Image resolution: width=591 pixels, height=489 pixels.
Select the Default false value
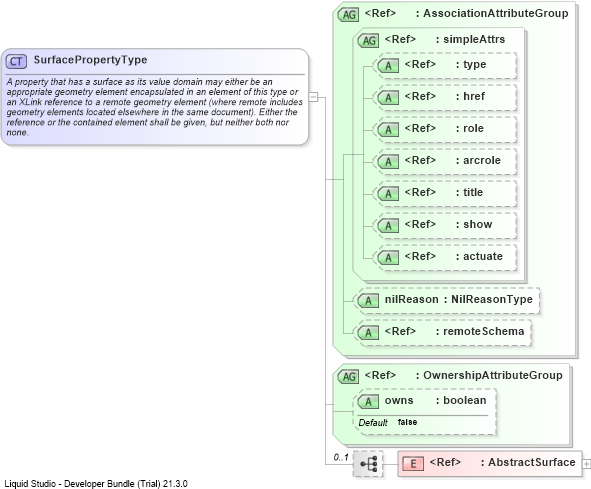click(x=407, y=422)
